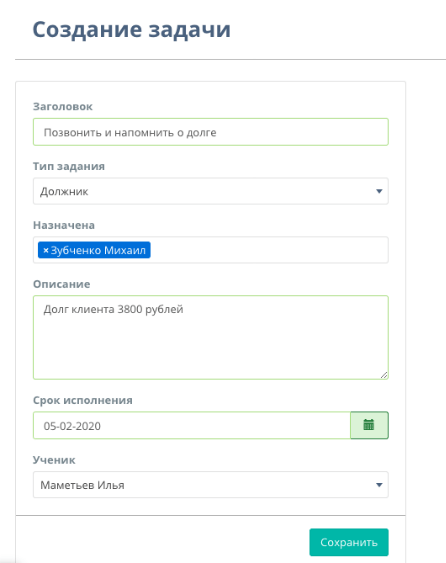Click the Тип задания label
Image resolution: width=446 pixels, height=563 pixels.
[x=69, y=166]
